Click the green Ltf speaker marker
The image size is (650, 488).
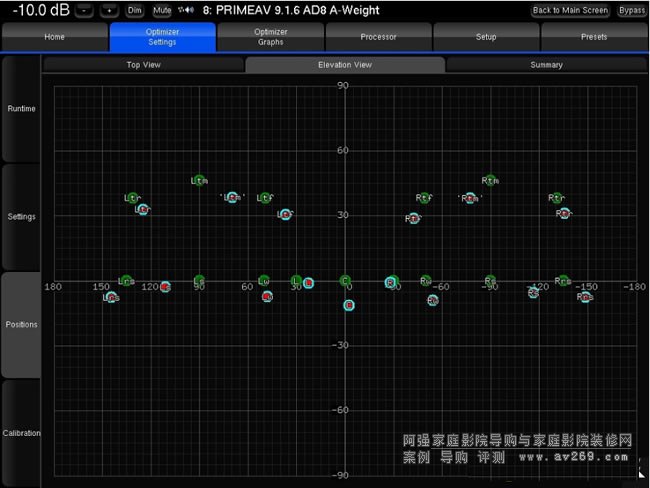(x=264, y=198)
